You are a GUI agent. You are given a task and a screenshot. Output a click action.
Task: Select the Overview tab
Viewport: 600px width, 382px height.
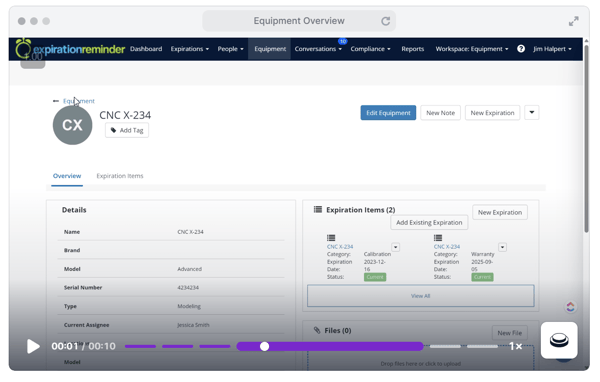(67, 176)
